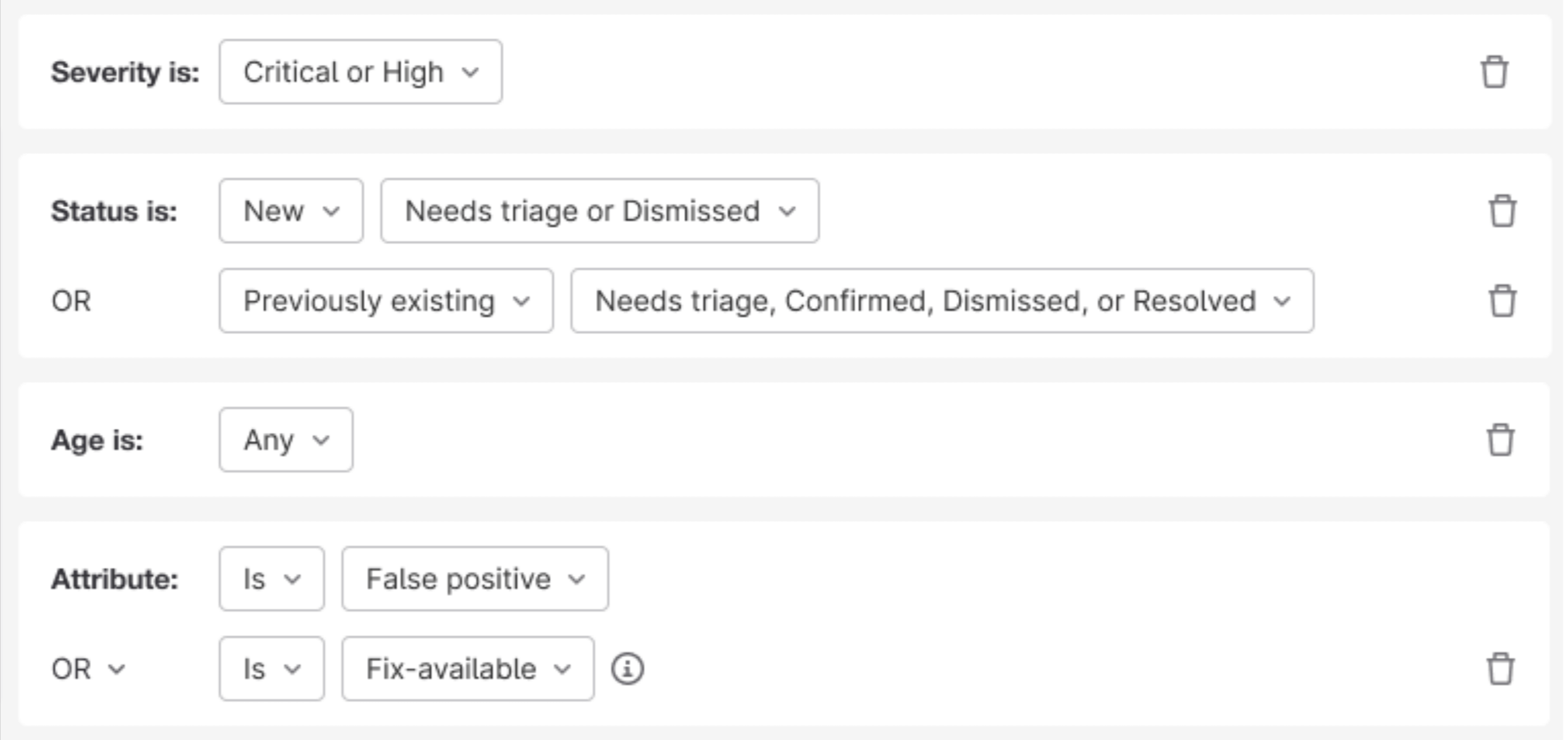Open the Needs triage or Dismissed dropdown
The width and height of the screenshot is (1568, 740).
pyautogui.click(x=599, y=211)
